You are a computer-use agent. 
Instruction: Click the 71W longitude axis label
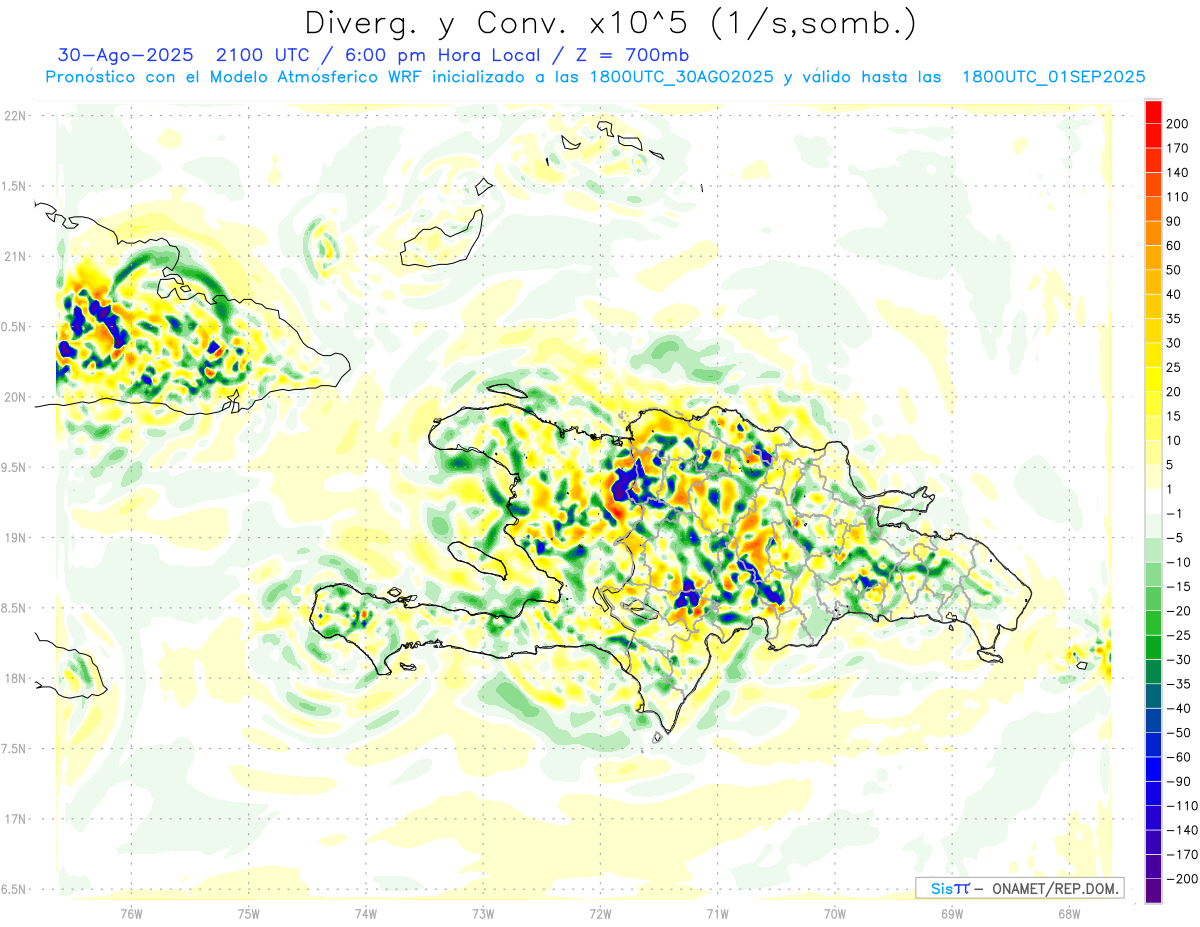pyautogui.click(x=717, y=915)
